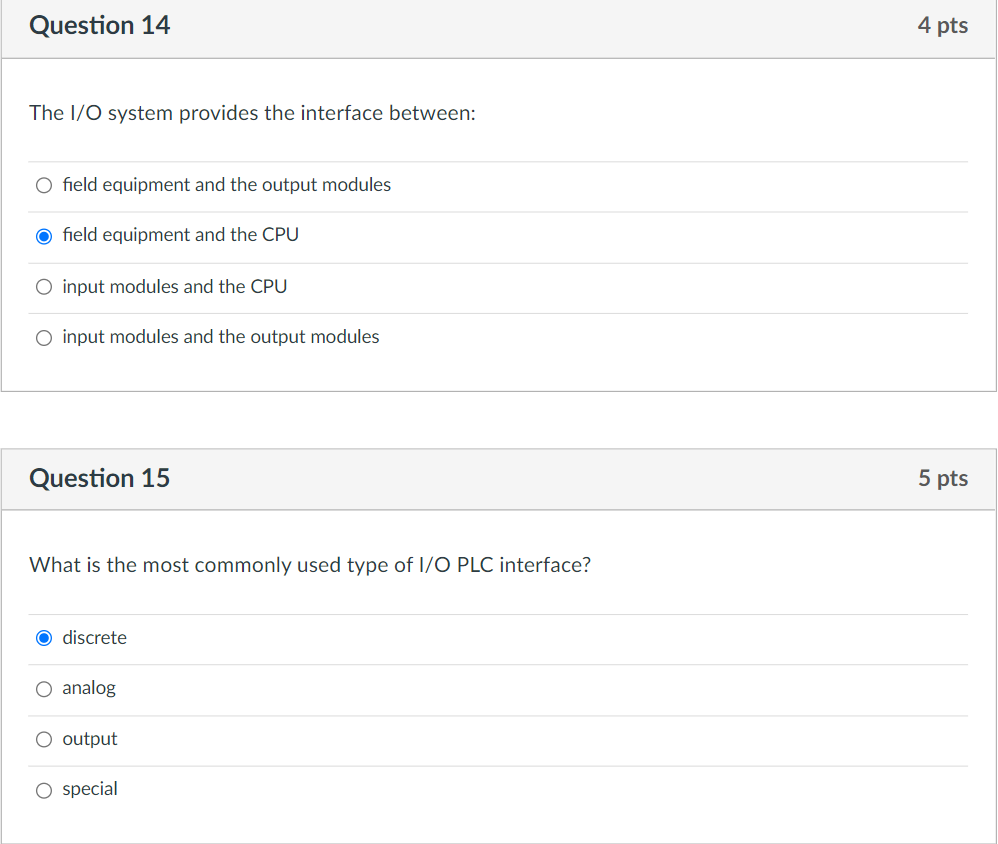
Task: Click the 'input modules and the CPU' label text
Action: click(x=174, y=287)
